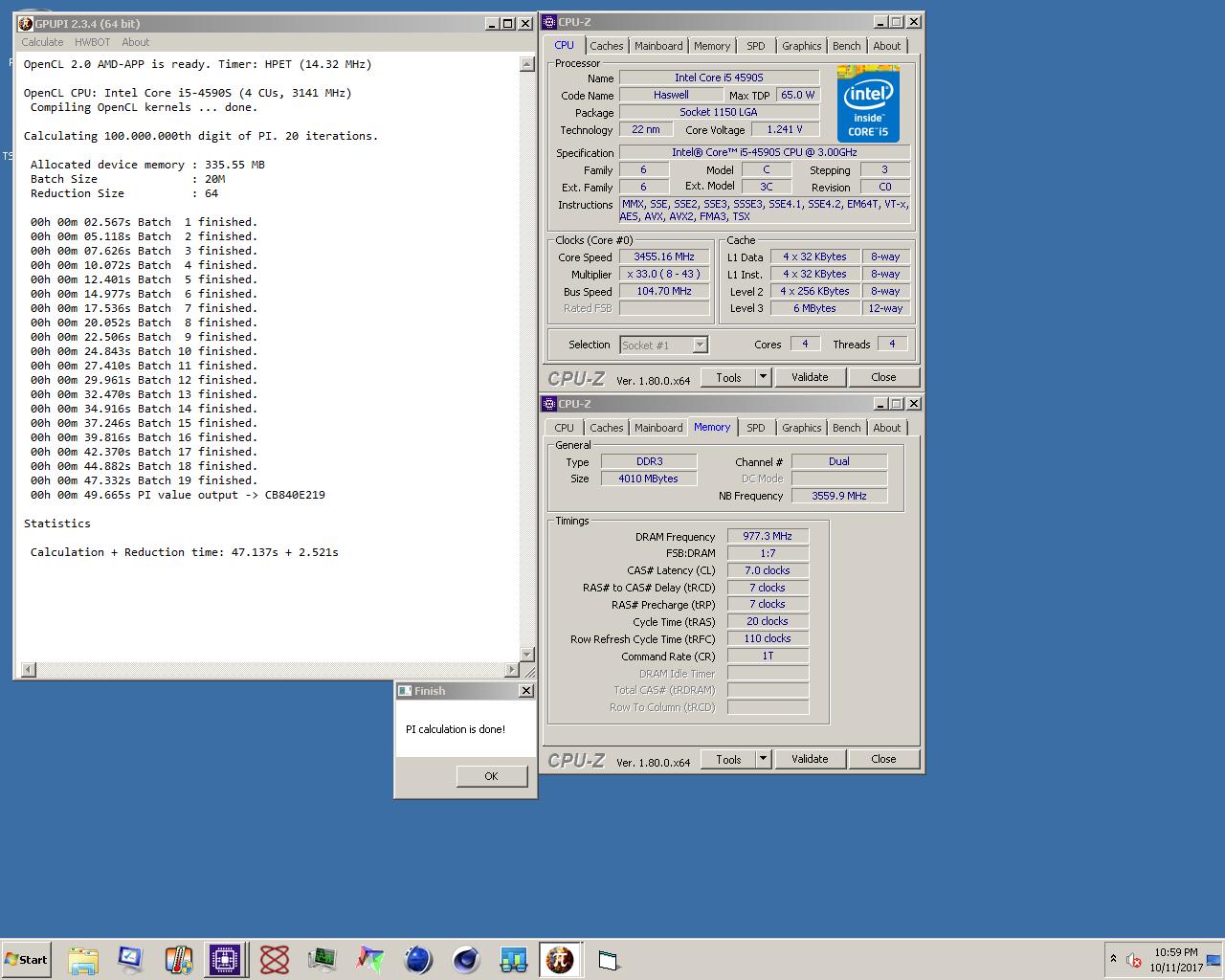Screen dimensions: 1225x980
Task: Open the green circuit board monitor taskbar icon
Action: [323, 959]
